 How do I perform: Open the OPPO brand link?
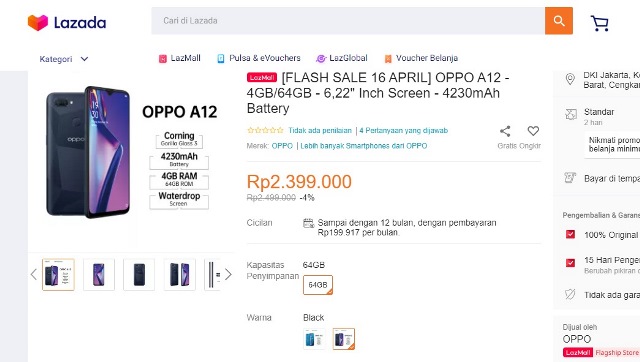click(x=282, y=146)
